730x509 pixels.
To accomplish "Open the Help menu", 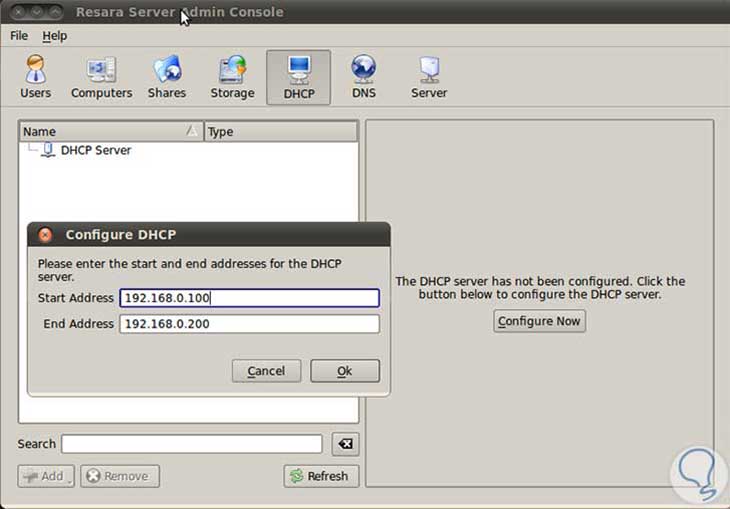I will point(54,36).
